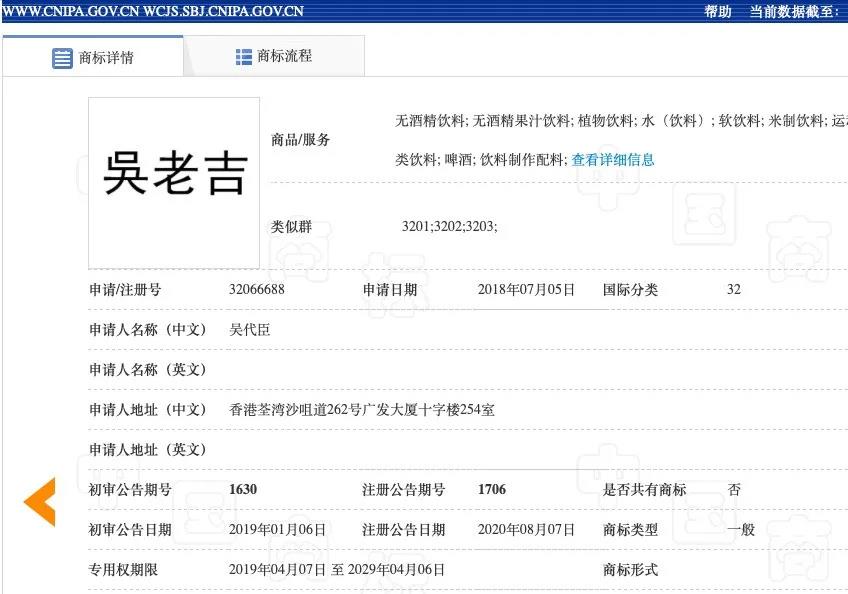Click the 申请日期 label
848x594 pixels.
click(x=390, y=289)
